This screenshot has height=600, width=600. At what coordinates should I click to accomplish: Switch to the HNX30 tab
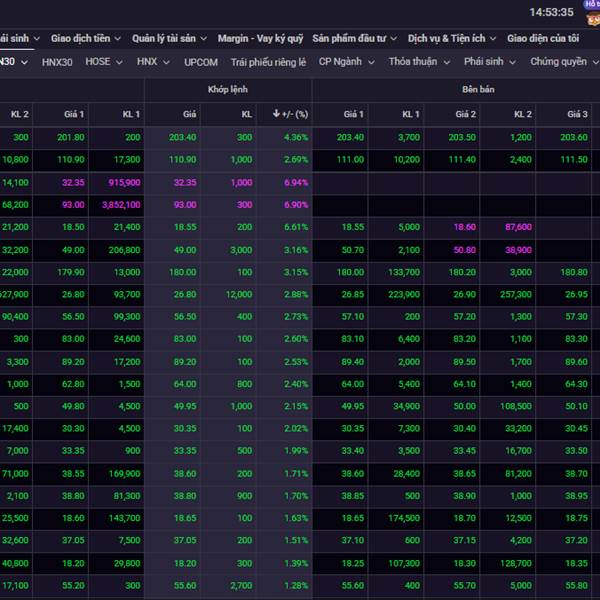tap(58, 62)
